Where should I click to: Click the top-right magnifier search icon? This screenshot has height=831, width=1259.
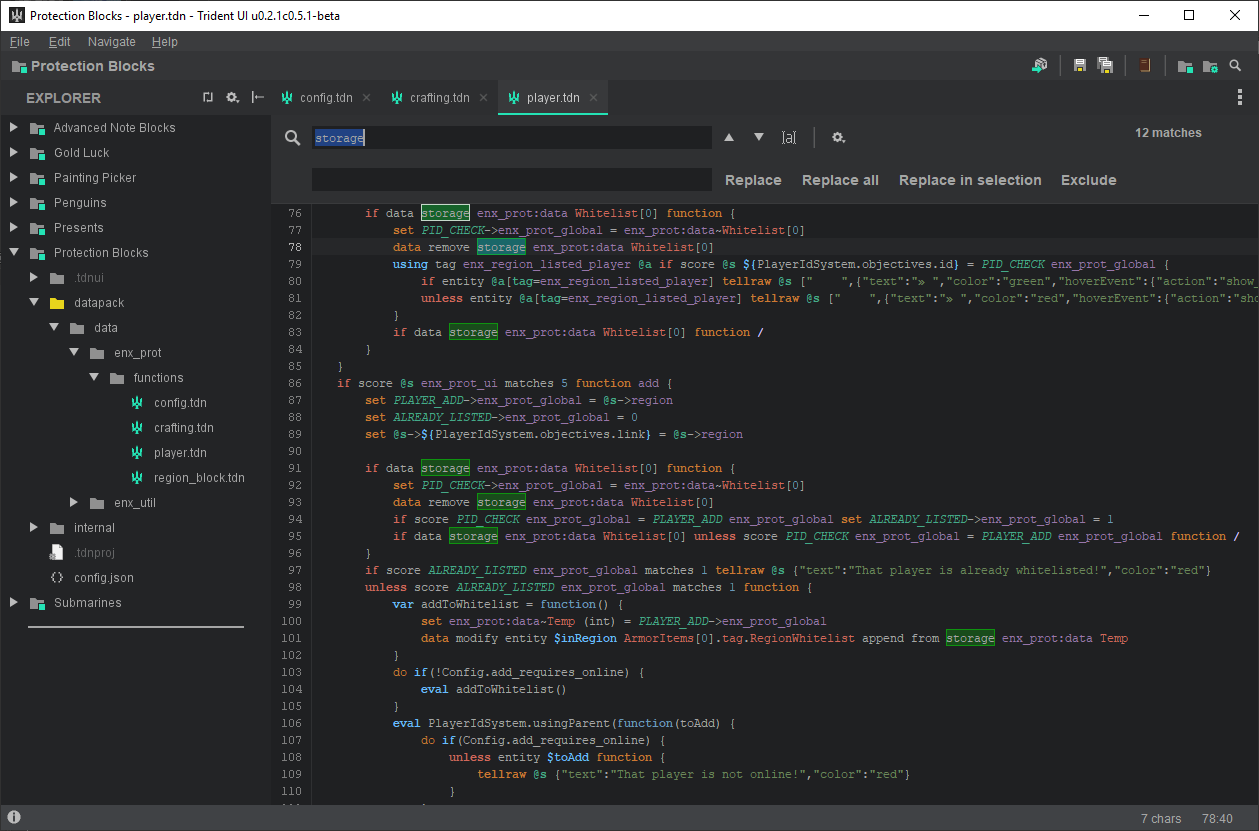pyautogui.click(x=1235, y=66)
